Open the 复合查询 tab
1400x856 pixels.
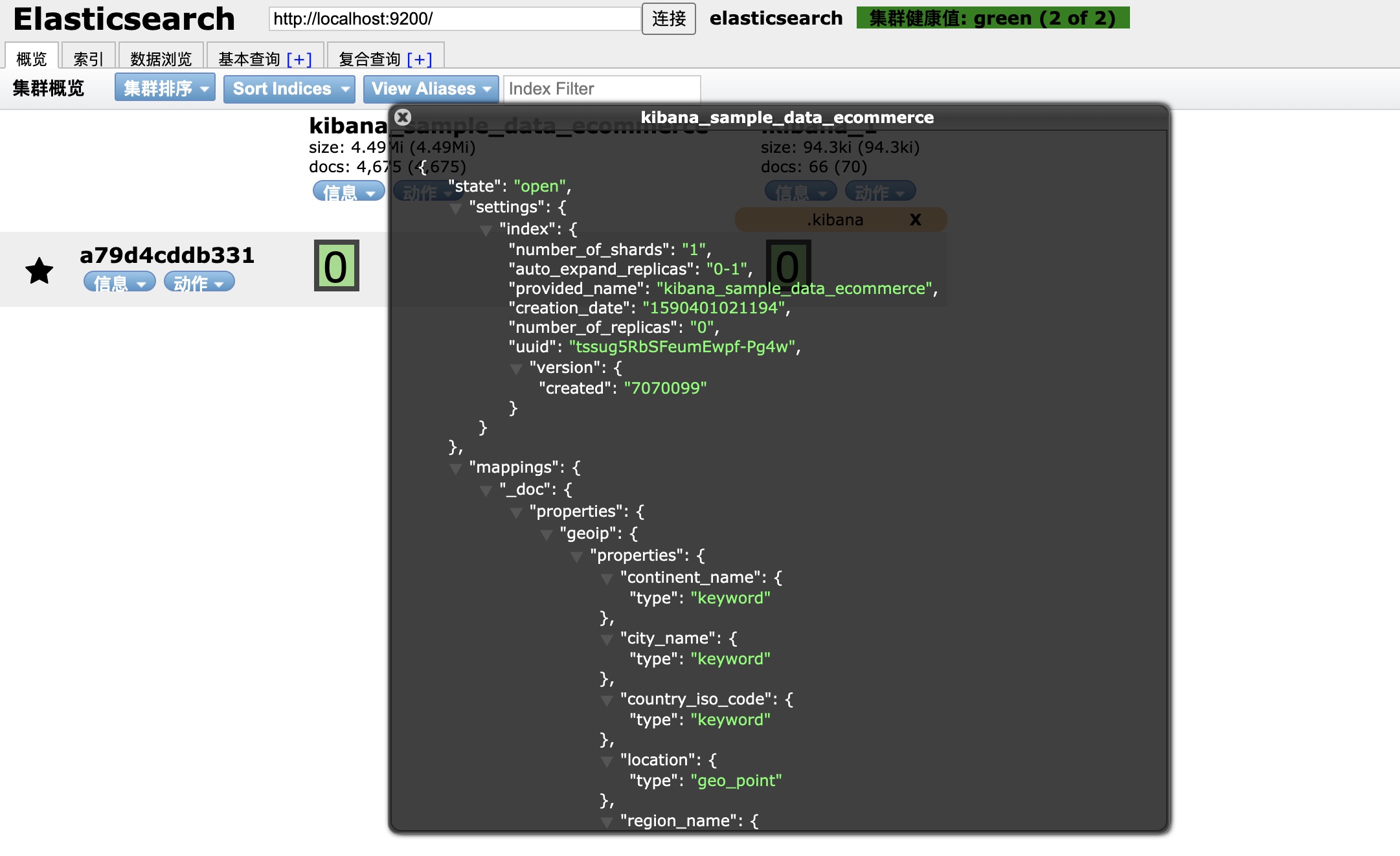click(x=370, y=59)
